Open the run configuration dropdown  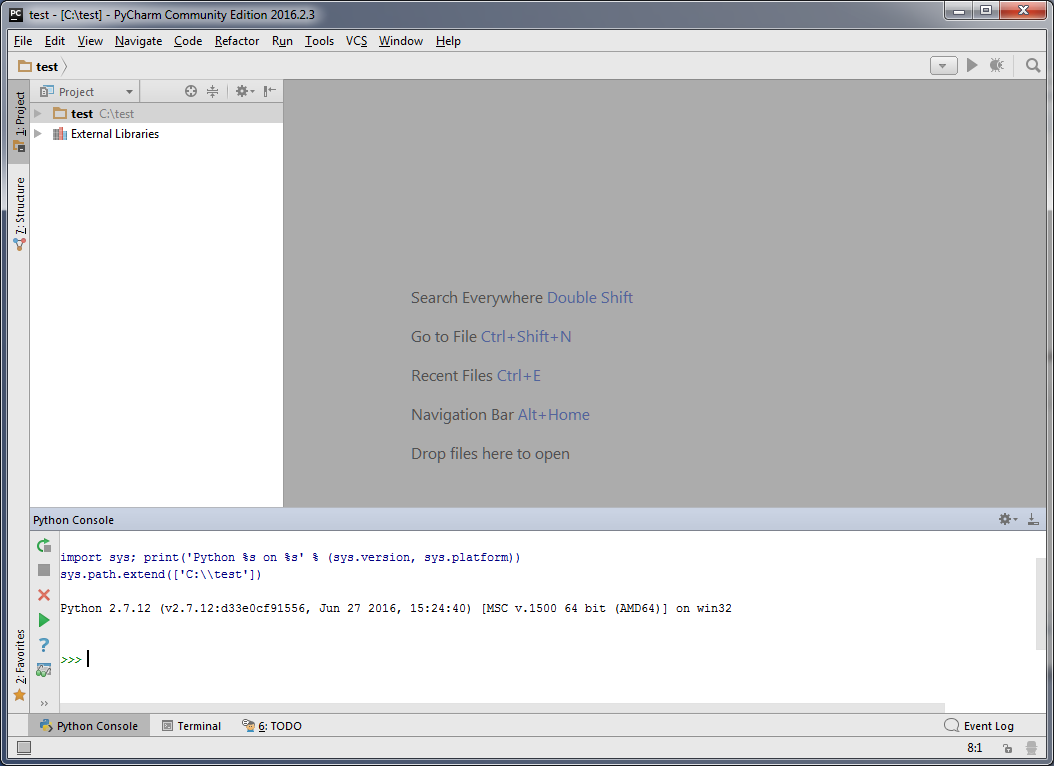click(943, 66)
